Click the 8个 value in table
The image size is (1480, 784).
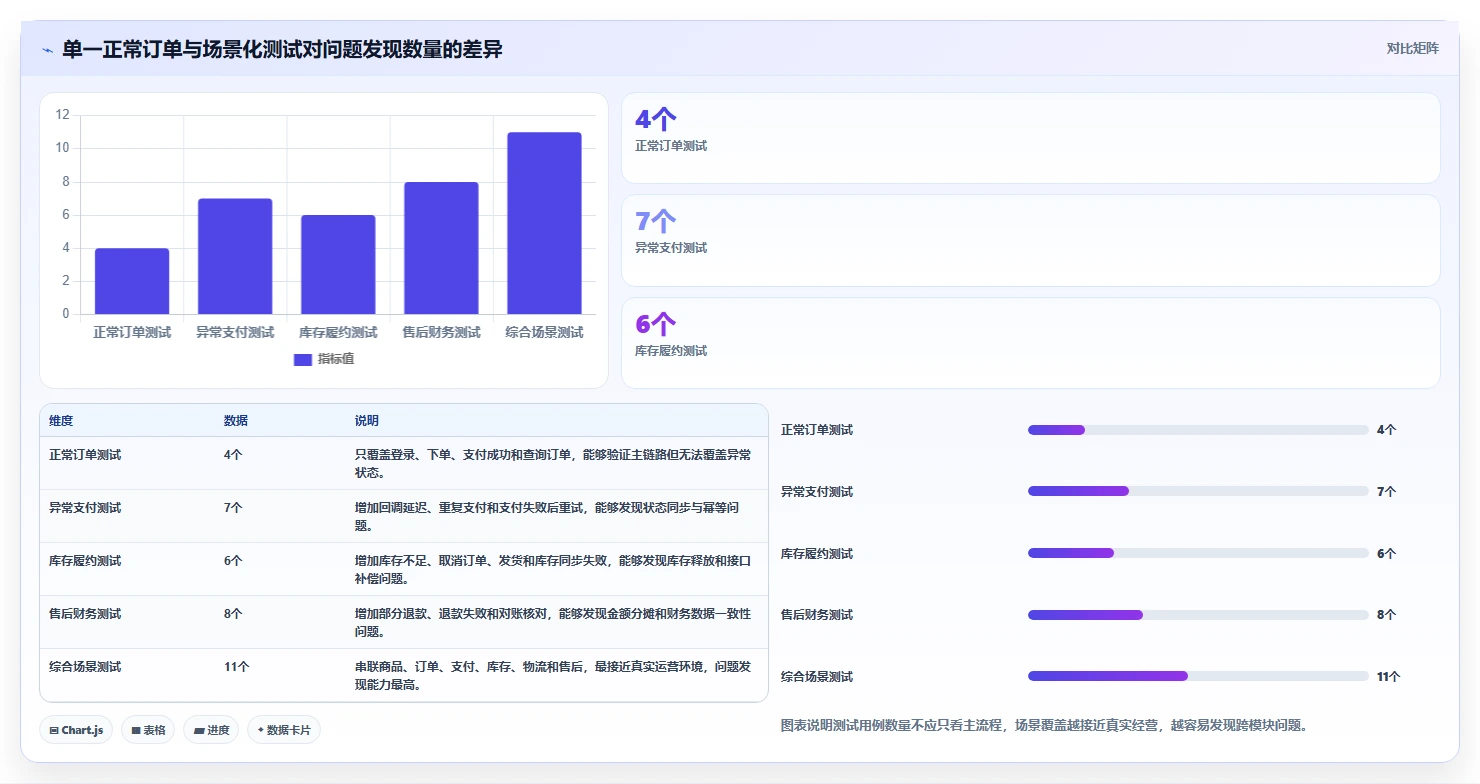coord(233,614)
